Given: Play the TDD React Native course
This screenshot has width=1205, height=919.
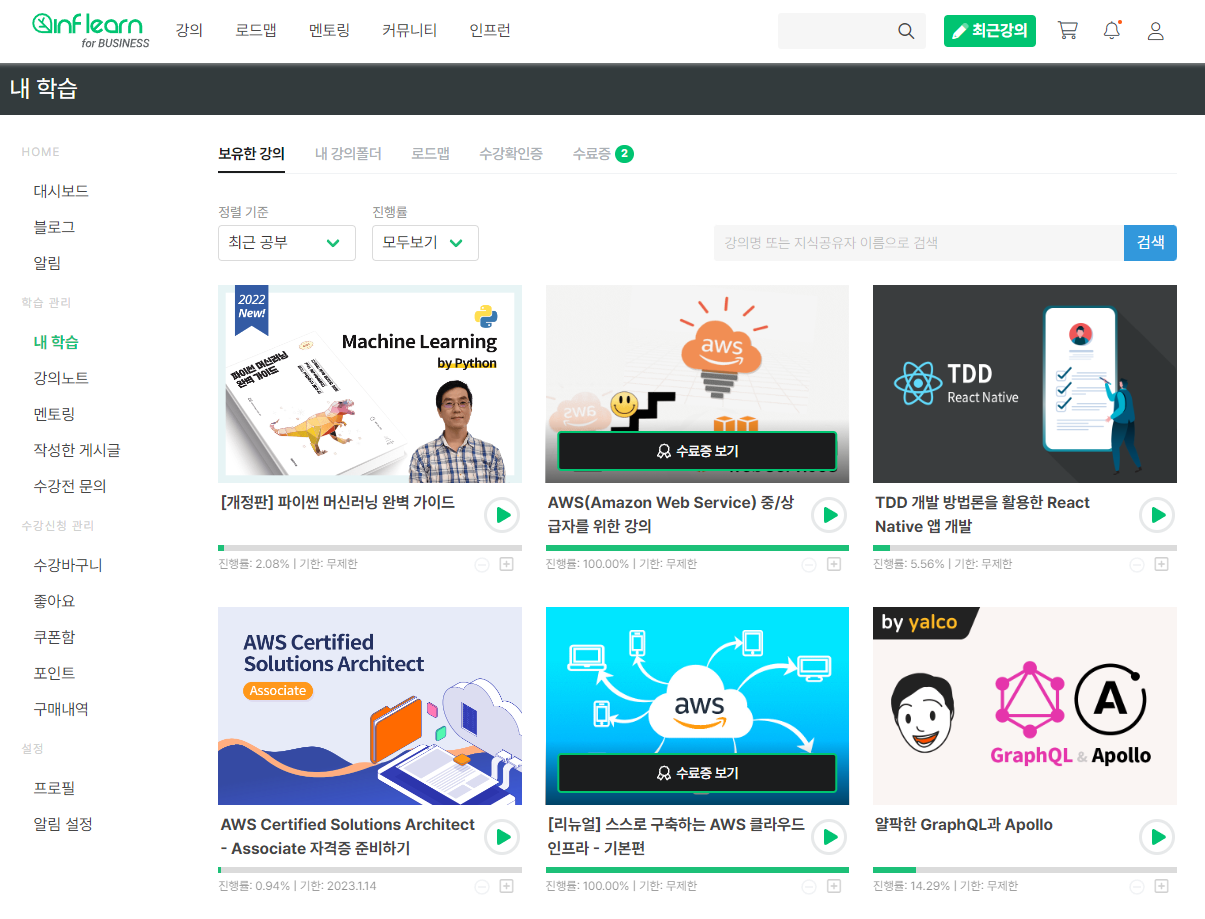Looking at the screenshot, I should [1157, 515].
